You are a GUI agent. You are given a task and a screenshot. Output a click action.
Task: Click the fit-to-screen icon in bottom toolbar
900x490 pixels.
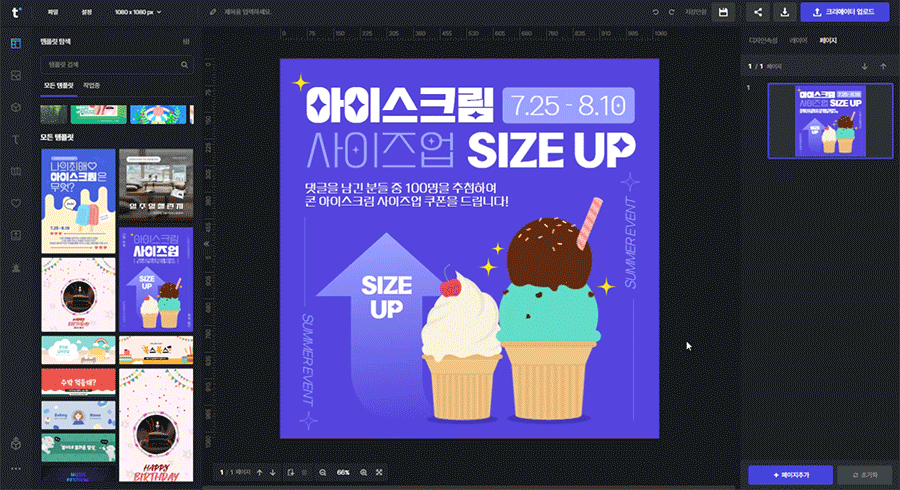[380, 472]
